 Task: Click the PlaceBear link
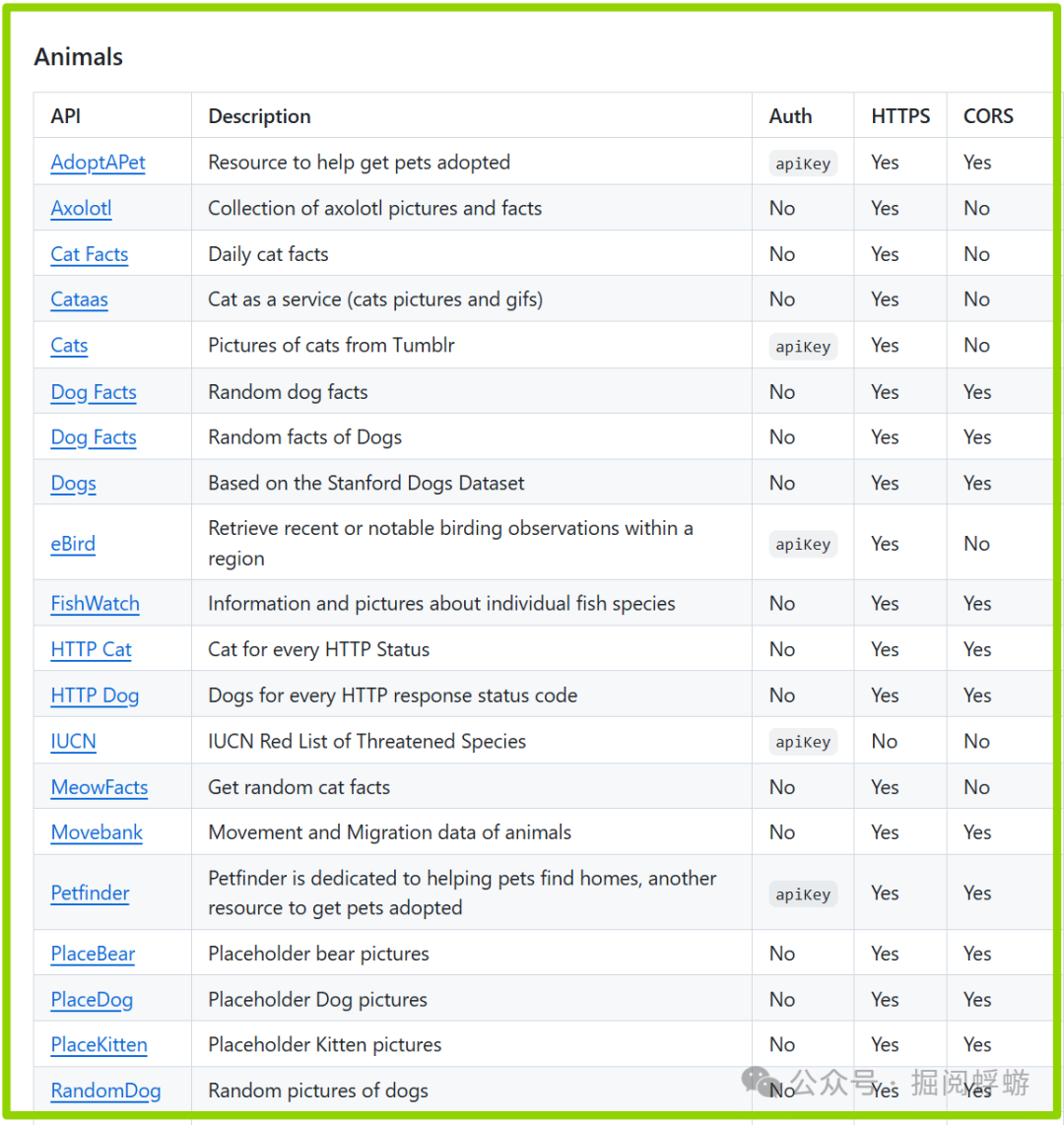click(93, 955)
